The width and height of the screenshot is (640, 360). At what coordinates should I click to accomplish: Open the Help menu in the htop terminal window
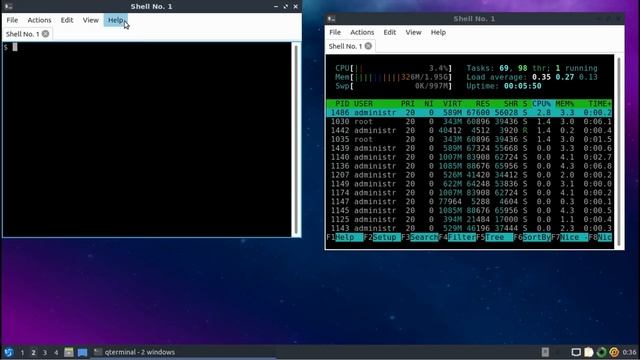click(x=438, y=32)
